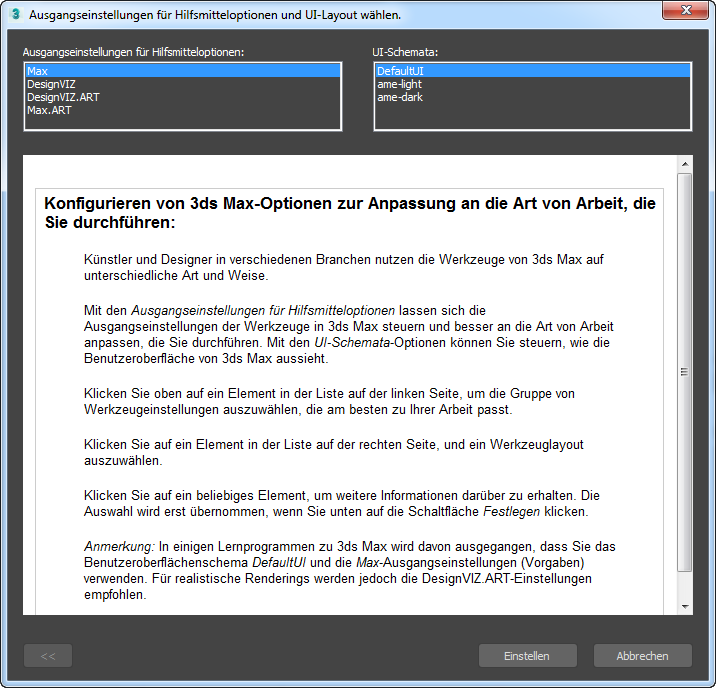This screenshot has width=716, height=688.
Task: Click the Abbrechen button
Action: [642, 656]
